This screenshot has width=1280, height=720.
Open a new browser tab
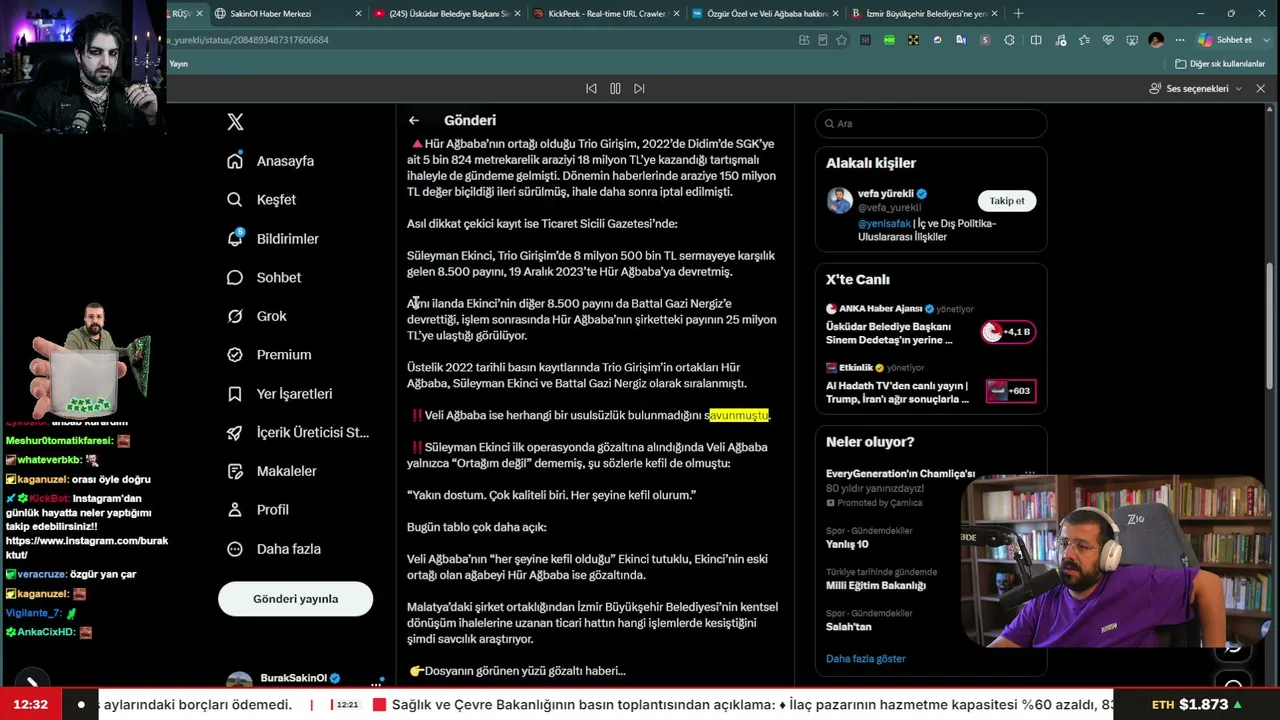point(1018,14)
